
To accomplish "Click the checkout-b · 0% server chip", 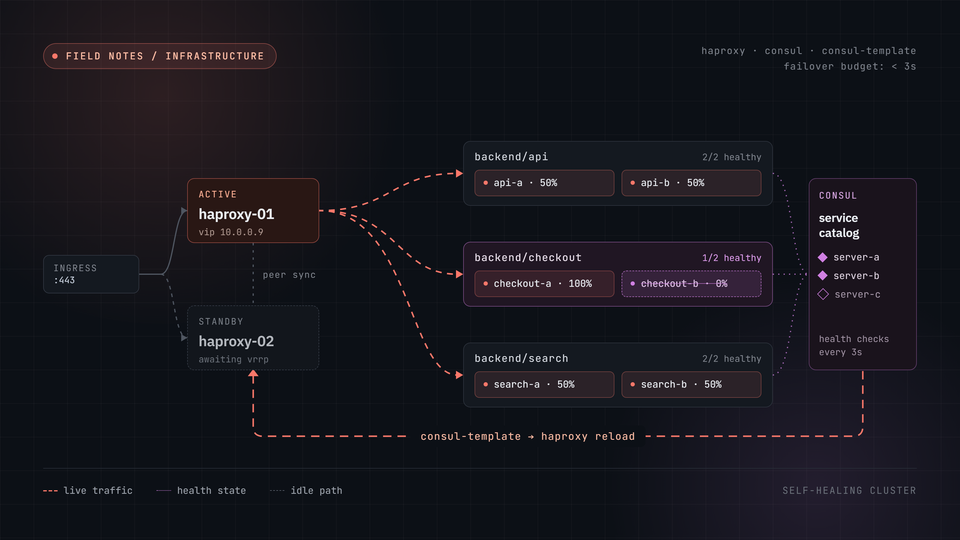I will [x=691, y=284].
